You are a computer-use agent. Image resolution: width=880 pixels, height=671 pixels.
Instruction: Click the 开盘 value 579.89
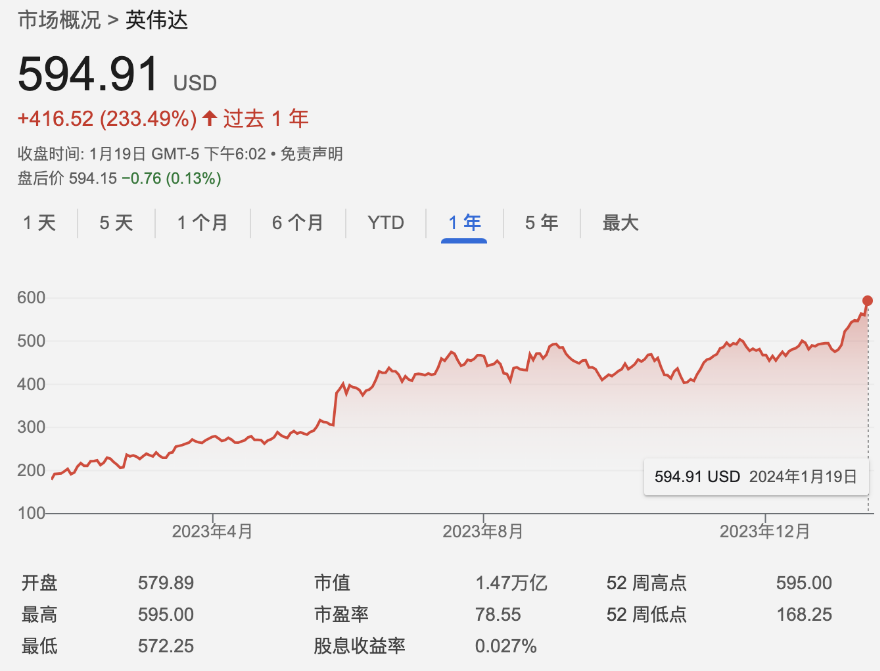pyautogui.click(x=166, y=583)
